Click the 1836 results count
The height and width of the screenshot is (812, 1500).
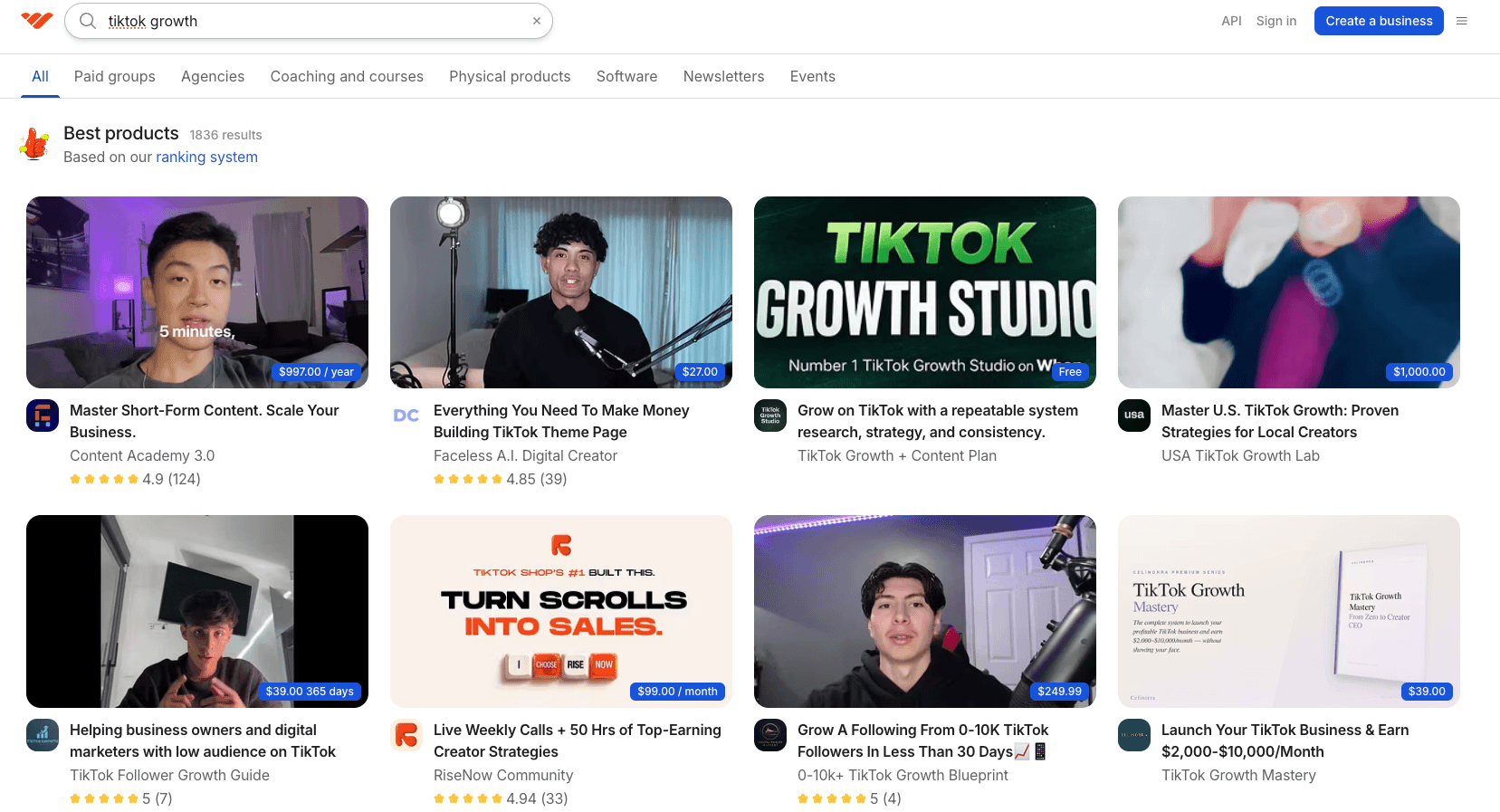pyautogui.click(x=225, y=135)
